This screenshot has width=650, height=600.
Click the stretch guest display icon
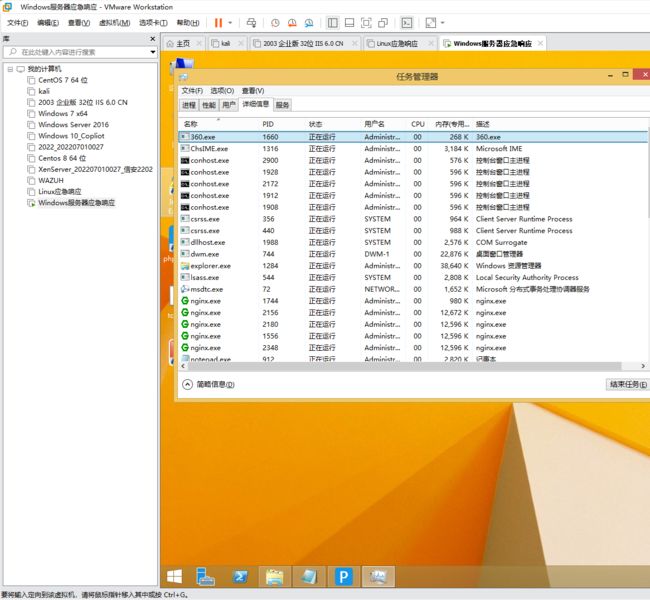pyautogui.click(x=431, y=23)
